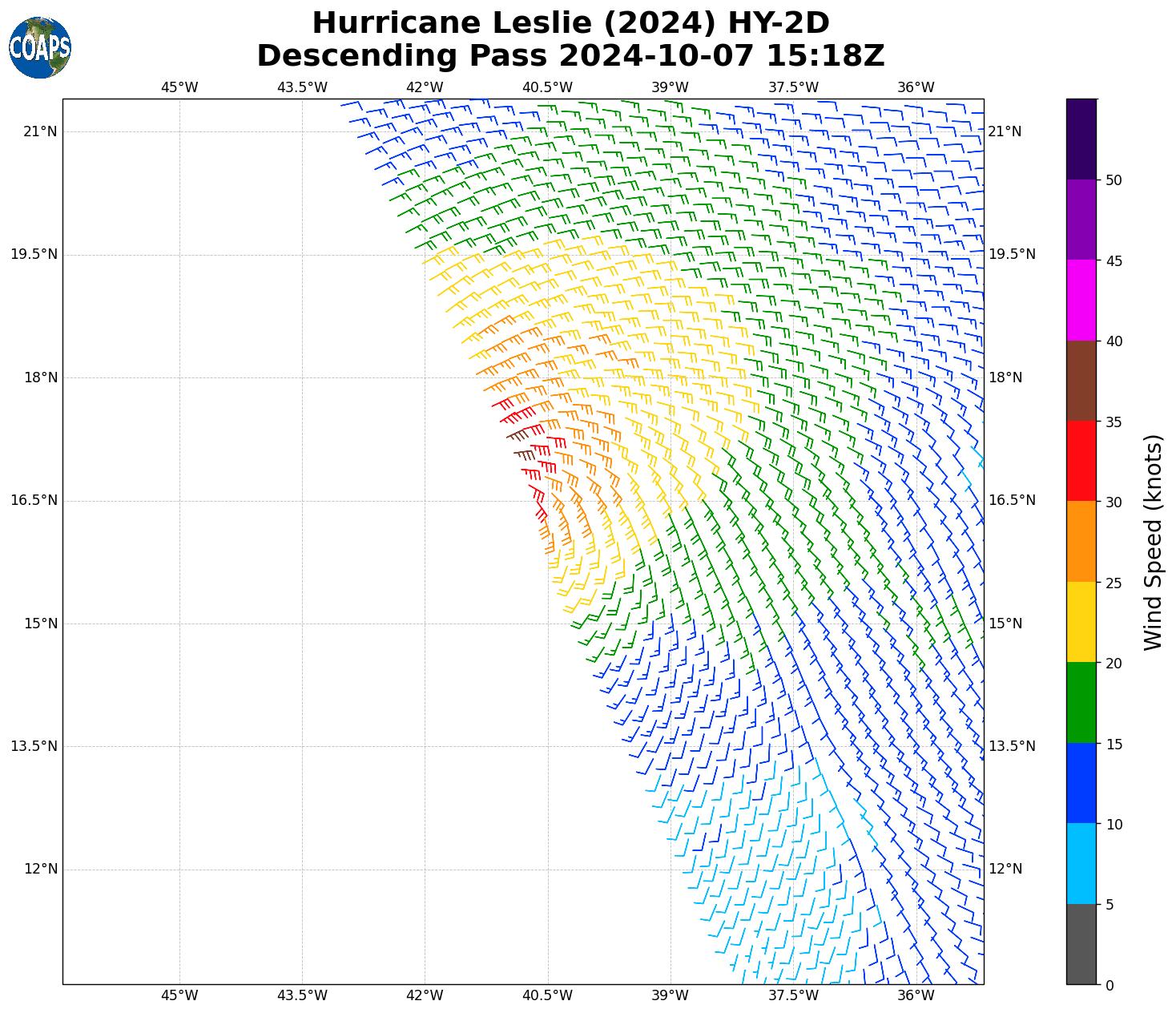Select the brown 35-40 knots colorbar segment
The height and width of the screenshot is (1013, 1176).
click(1081, 381)
